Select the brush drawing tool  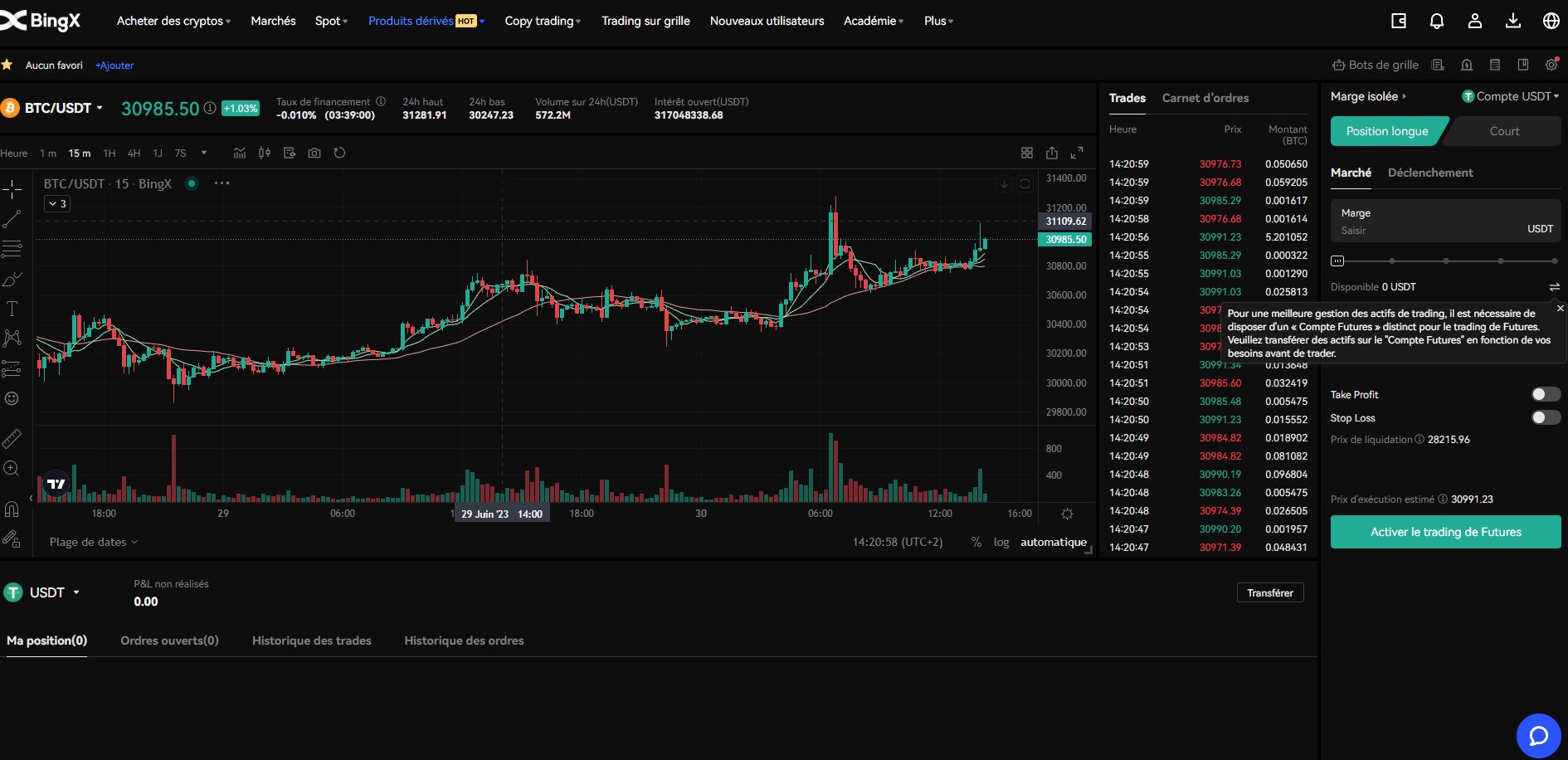coord(12,279)
